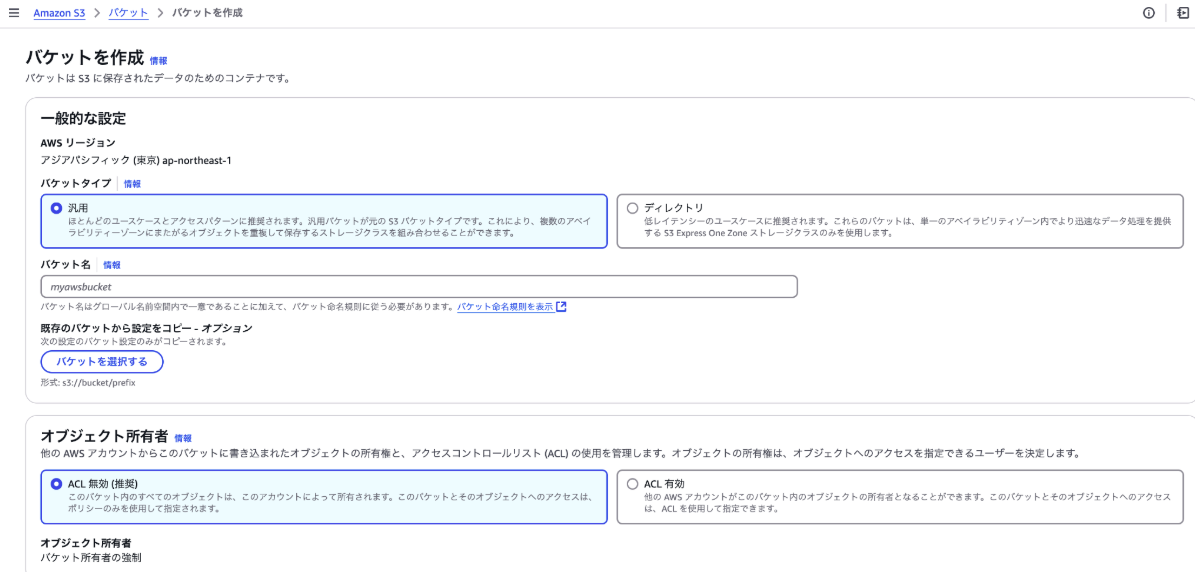The height and width of the screenshot is (572, 1195).
Task: Toggle the side panel icon at top right
Action: pos(1183,13)
